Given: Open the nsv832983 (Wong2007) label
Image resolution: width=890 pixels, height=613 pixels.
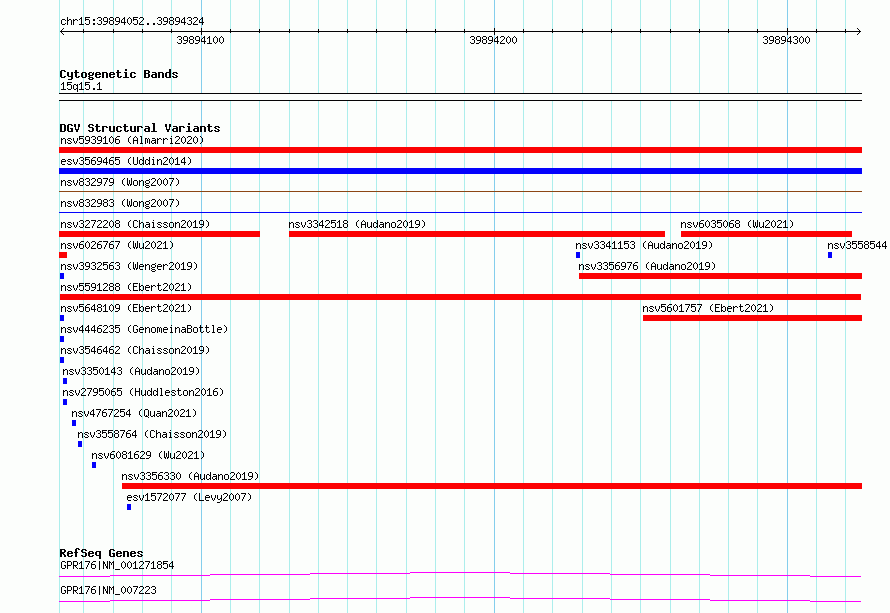Looking at the screenshot, I should pyautogui.click(x=120, y=203).
